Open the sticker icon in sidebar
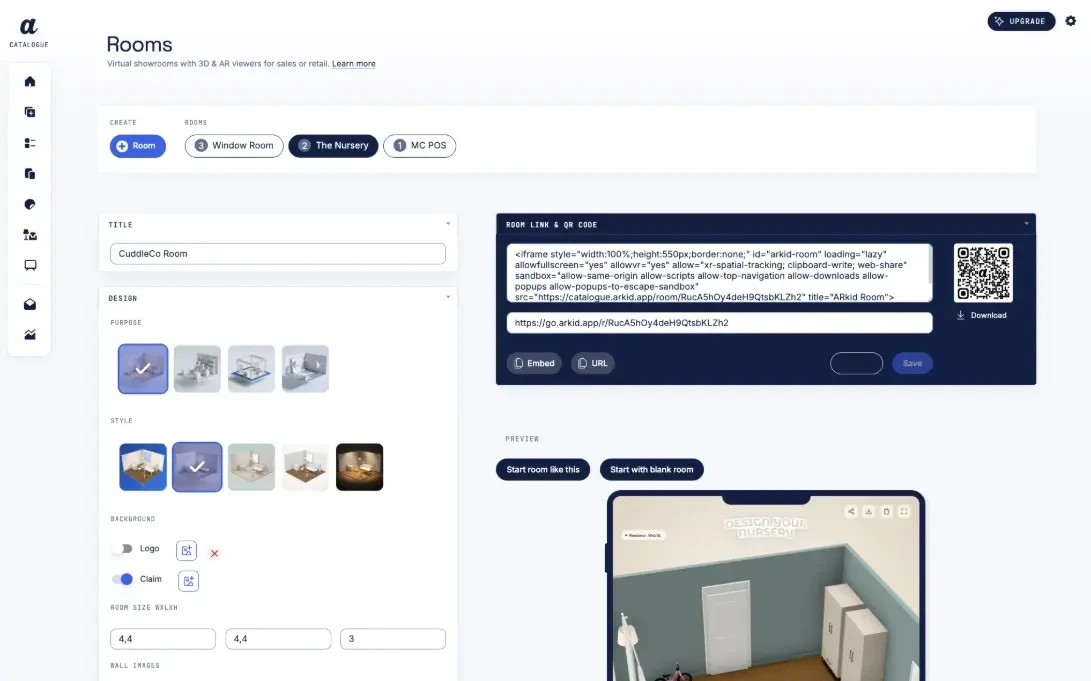The width and height of the screenshot is (1091, 681). [30, 204]
